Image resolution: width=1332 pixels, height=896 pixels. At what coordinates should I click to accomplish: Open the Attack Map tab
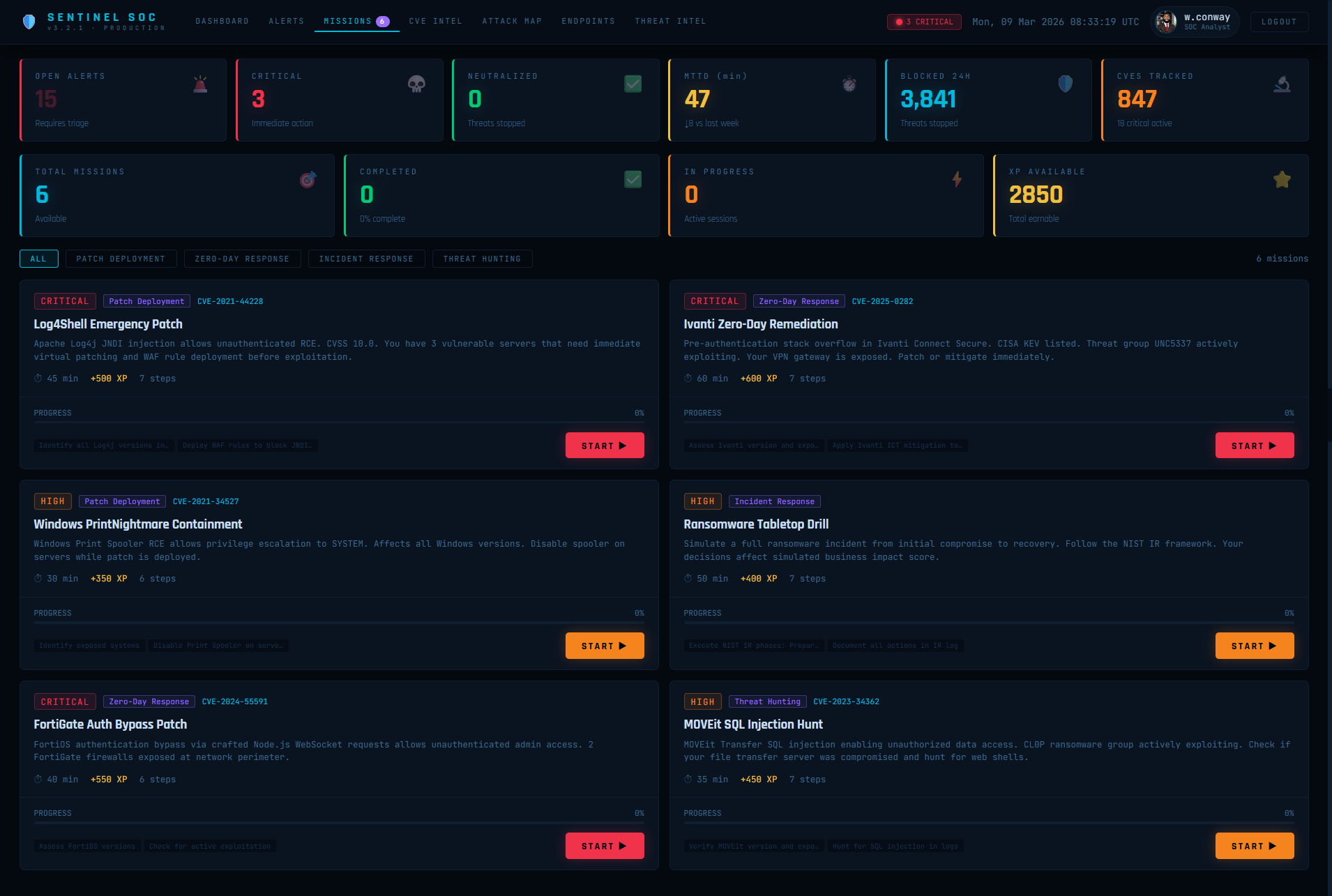tap(512, 22)
